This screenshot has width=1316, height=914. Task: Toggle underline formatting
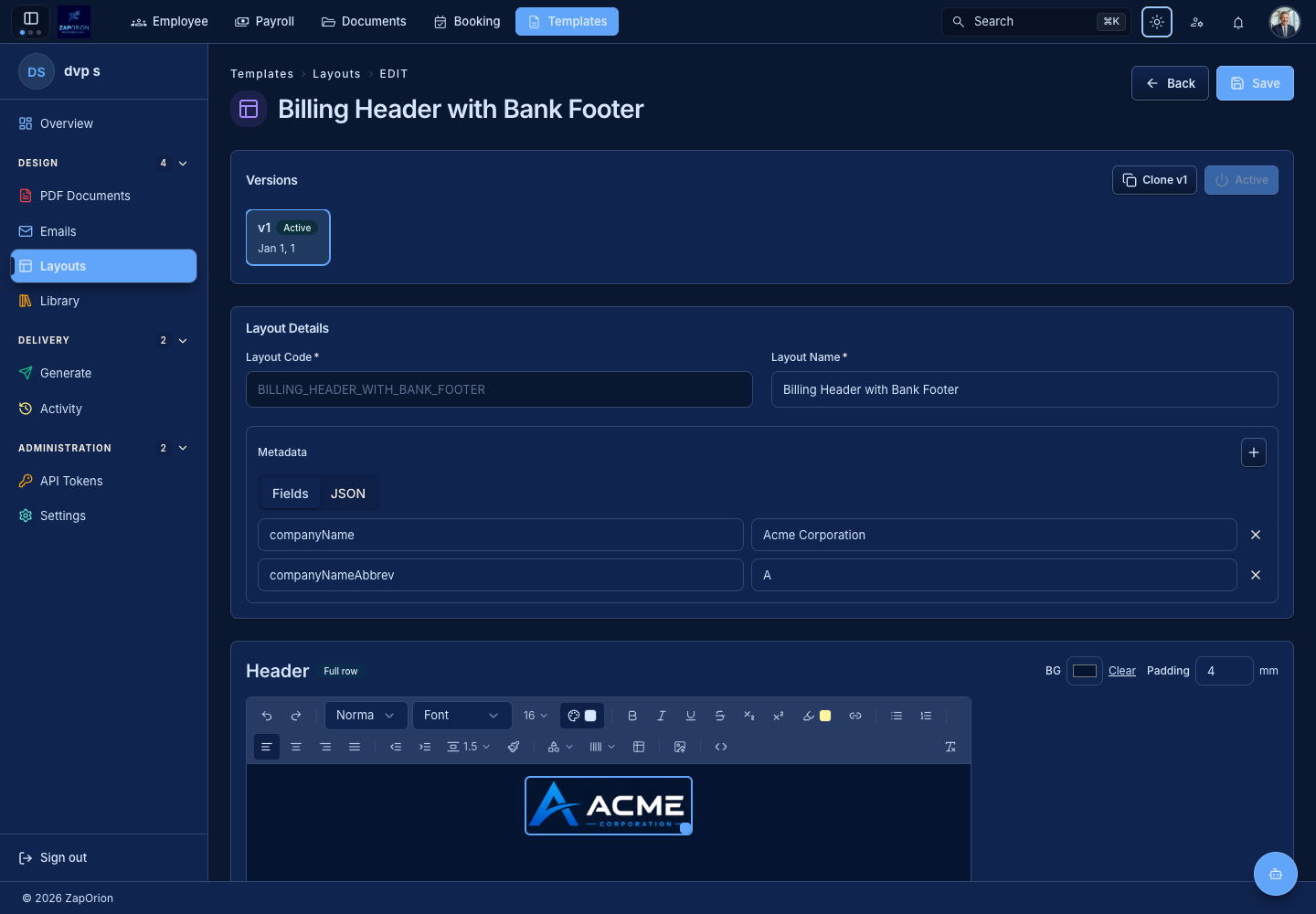(x=691, y=716)
